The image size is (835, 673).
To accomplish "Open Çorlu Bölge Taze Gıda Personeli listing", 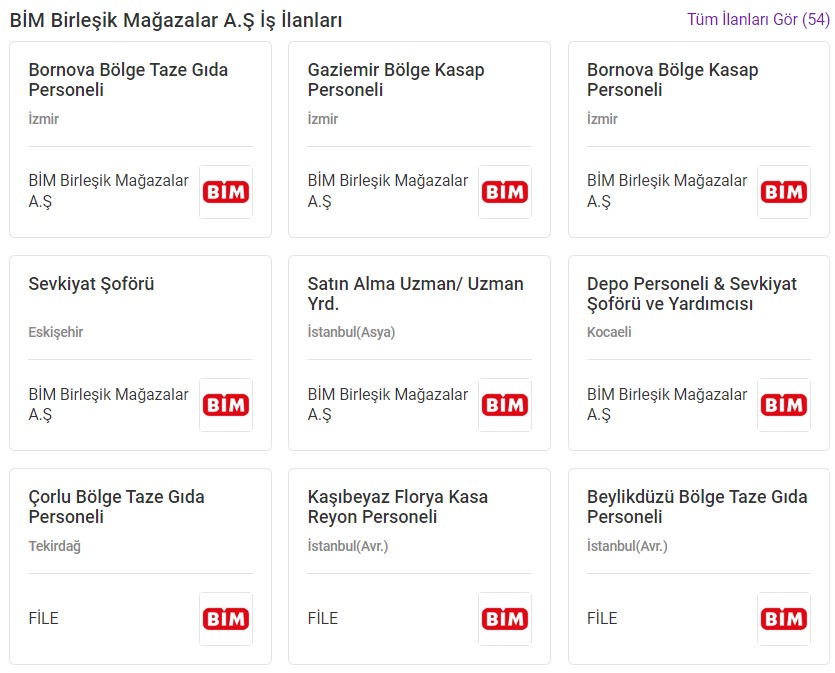I will click(x=117, y=506).
